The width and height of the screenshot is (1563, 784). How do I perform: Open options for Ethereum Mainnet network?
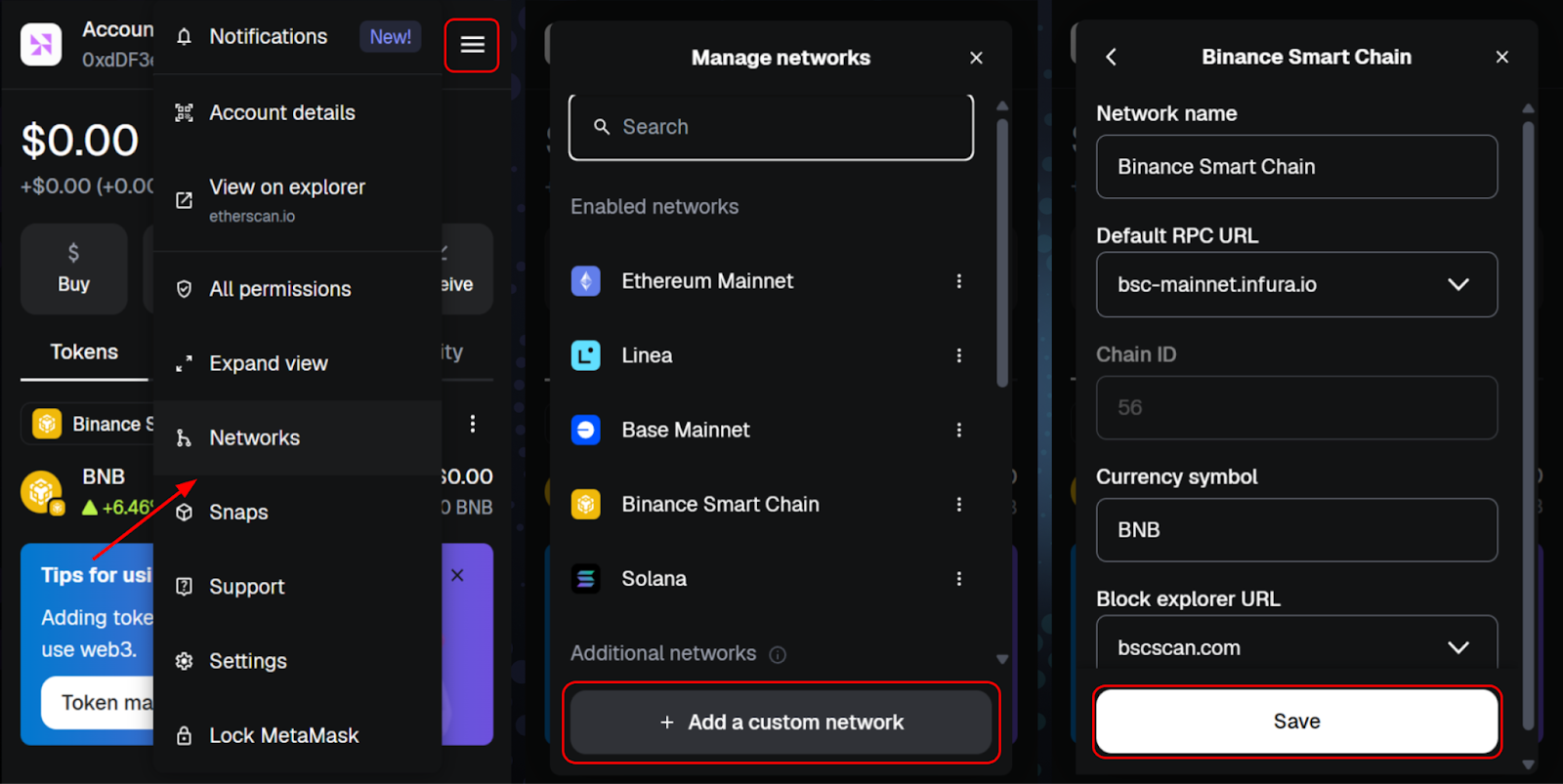click(x=958, y=281)
